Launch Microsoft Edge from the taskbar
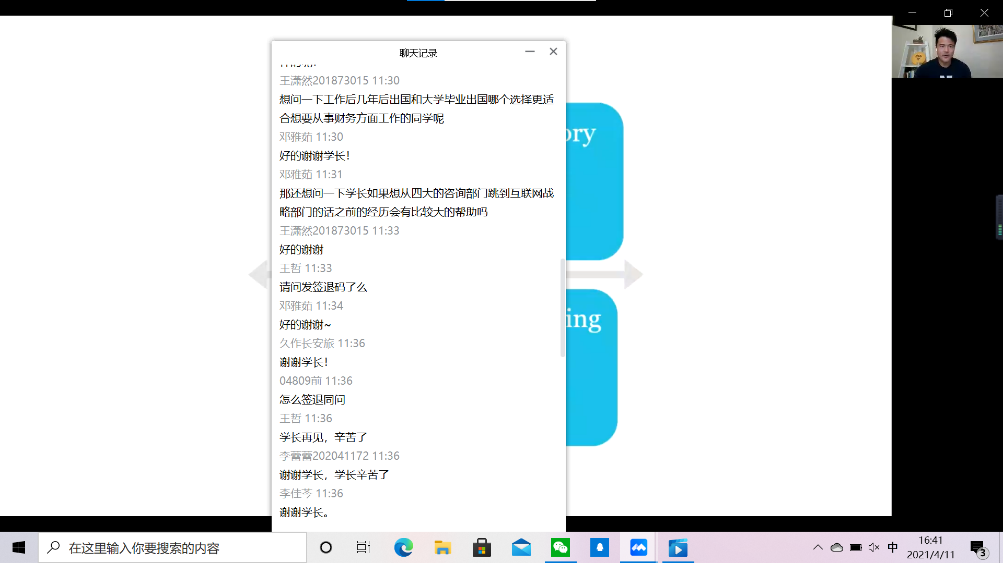The width and height of the screenshot is (1003, 563). tap(403, 548)
